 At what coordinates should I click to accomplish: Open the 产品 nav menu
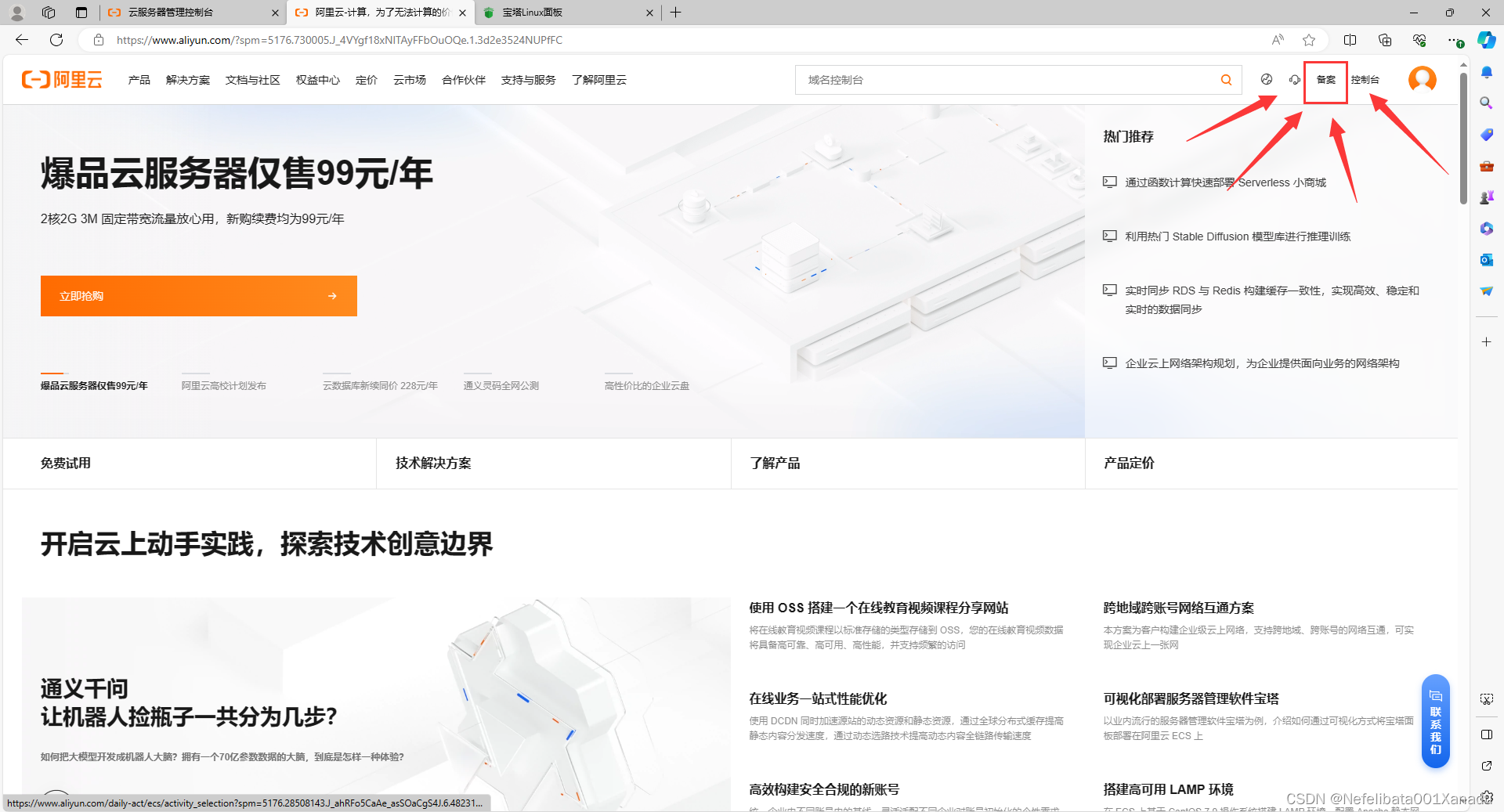coord(139,80)
